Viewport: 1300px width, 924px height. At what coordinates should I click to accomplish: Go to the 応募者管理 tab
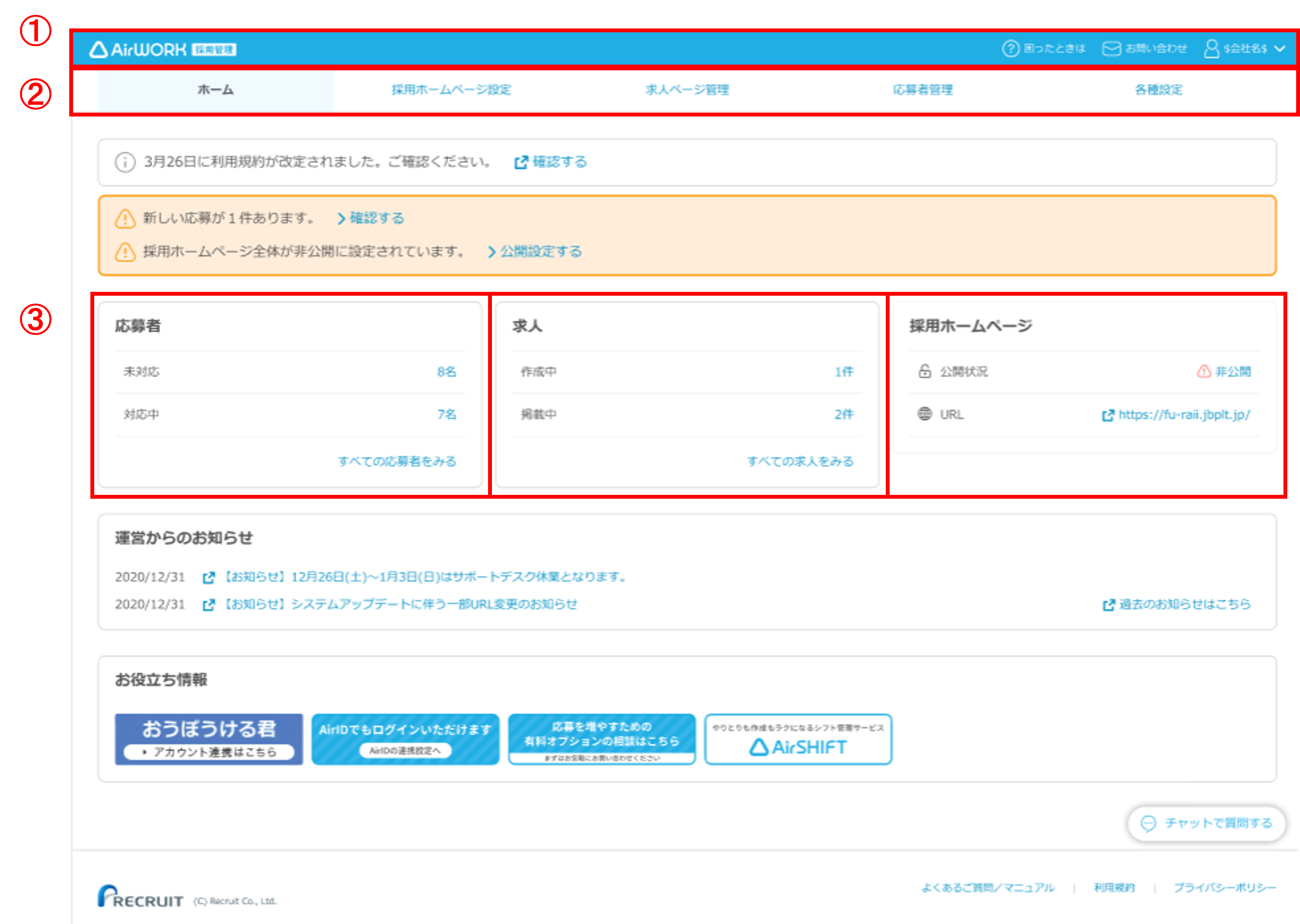(923, 90)
